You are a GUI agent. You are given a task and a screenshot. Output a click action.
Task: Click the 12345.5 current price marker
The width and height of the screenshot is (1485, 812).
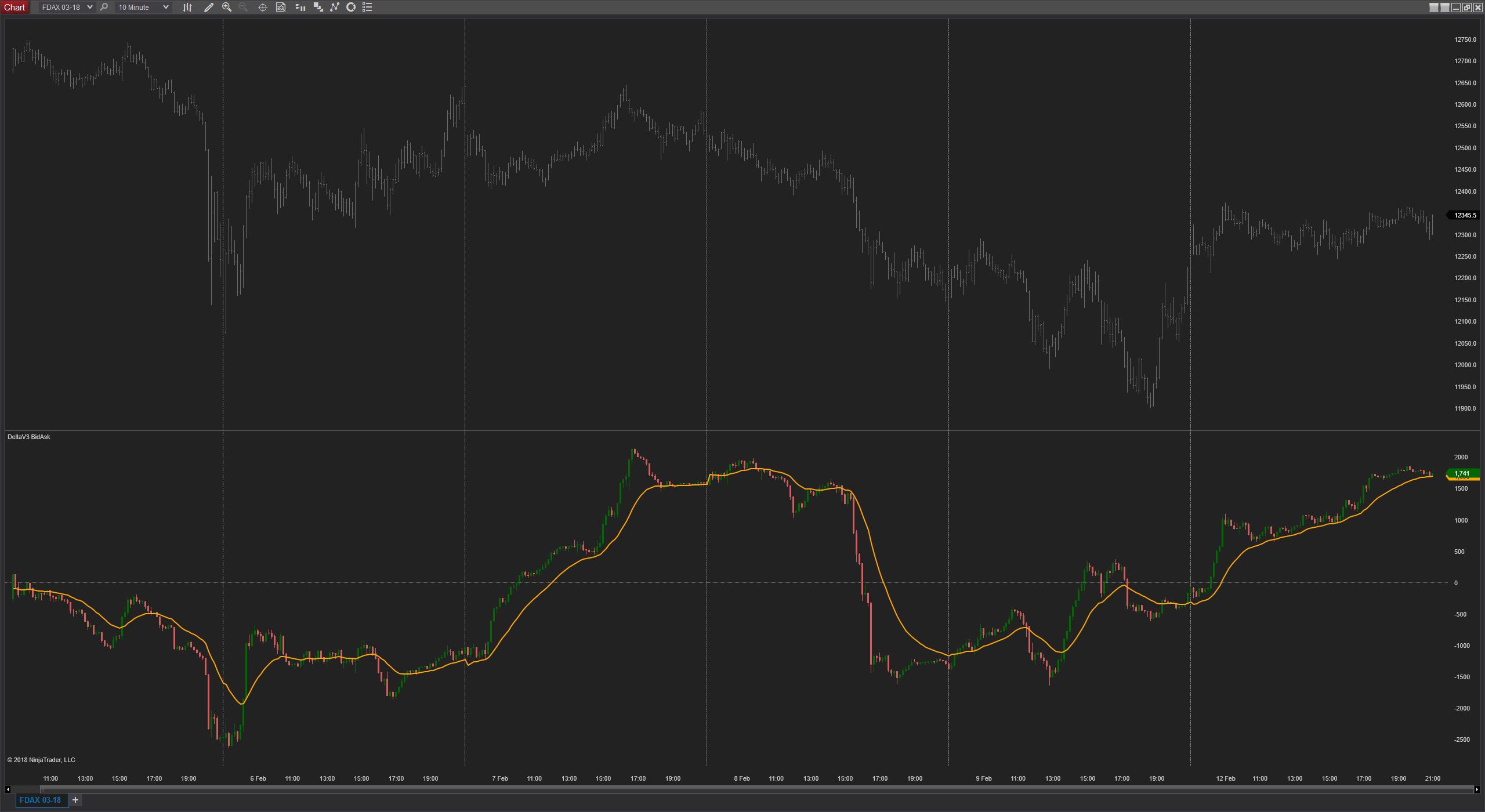pos(1465,215)
